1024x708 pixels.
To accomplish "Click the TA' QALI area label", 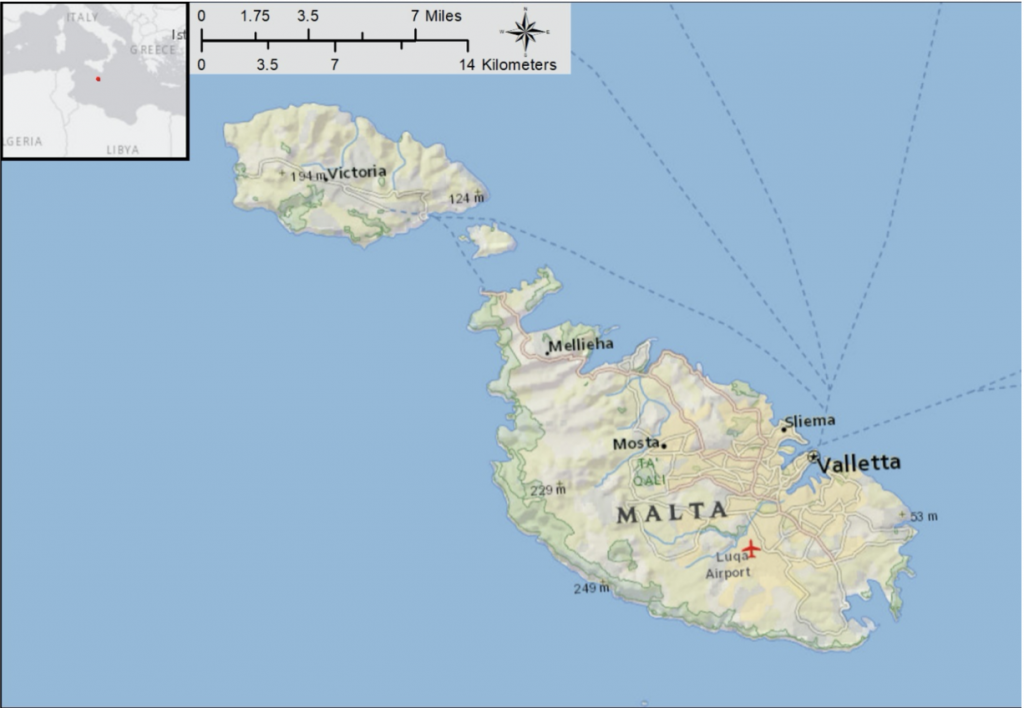I will (652, 469).
